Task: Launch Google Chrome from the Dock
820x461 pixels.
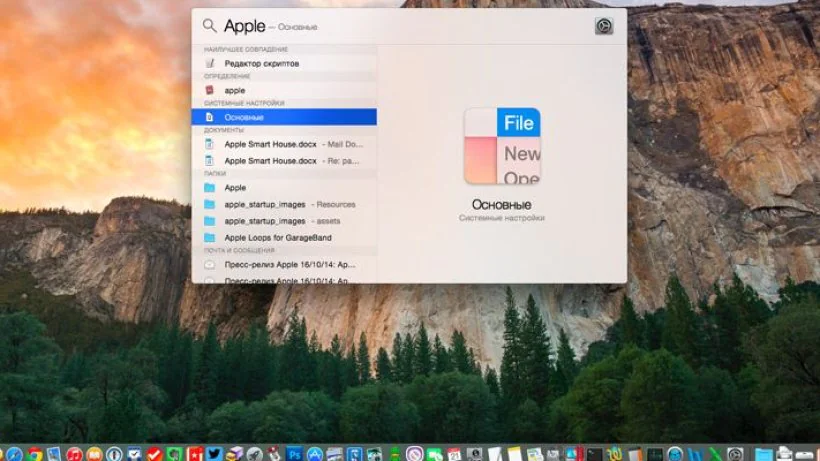Action: coord(35,454)
